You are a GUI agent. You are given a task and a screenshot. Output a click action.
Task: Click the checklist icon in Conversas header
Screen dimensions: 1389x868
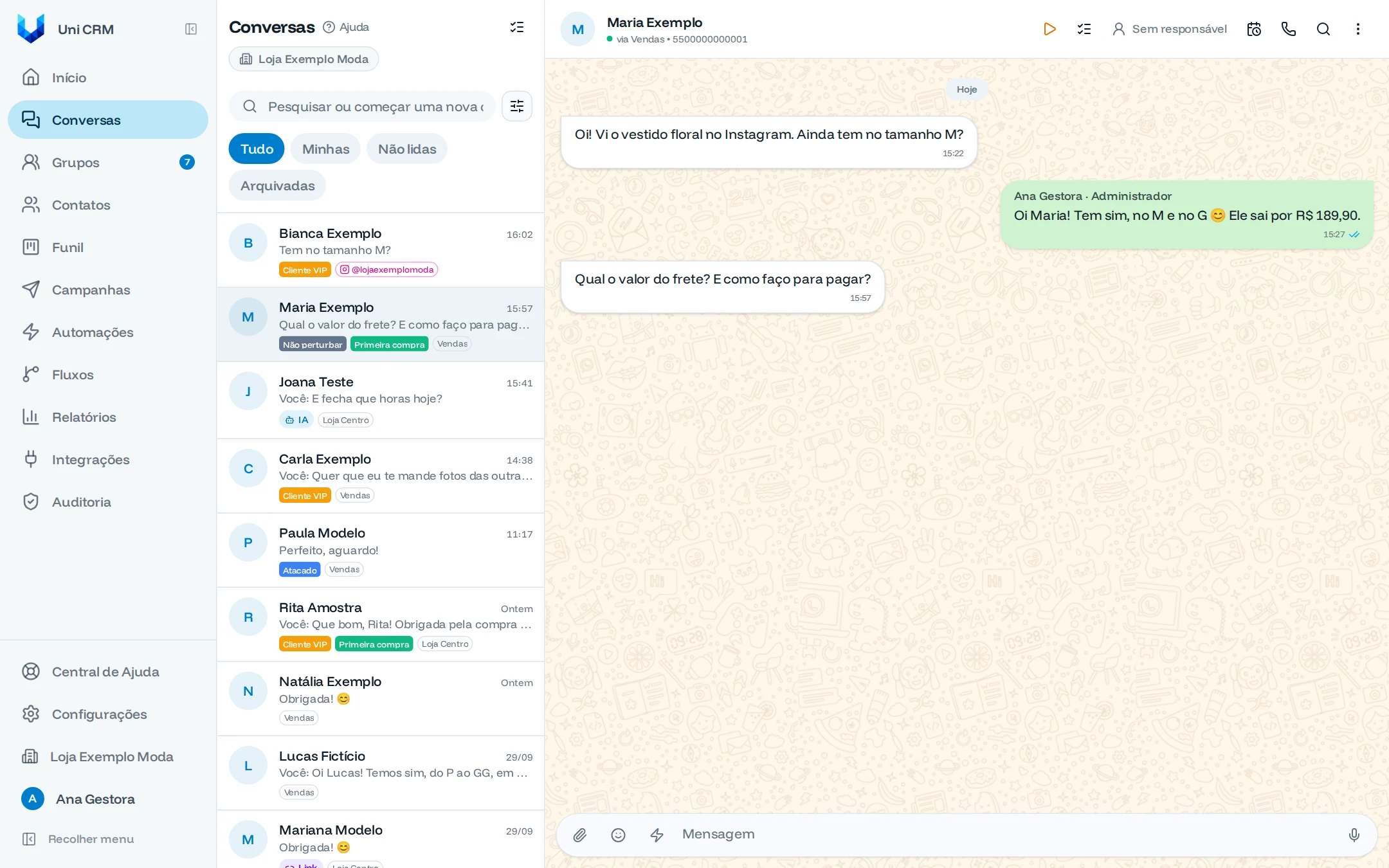point(517,27)
